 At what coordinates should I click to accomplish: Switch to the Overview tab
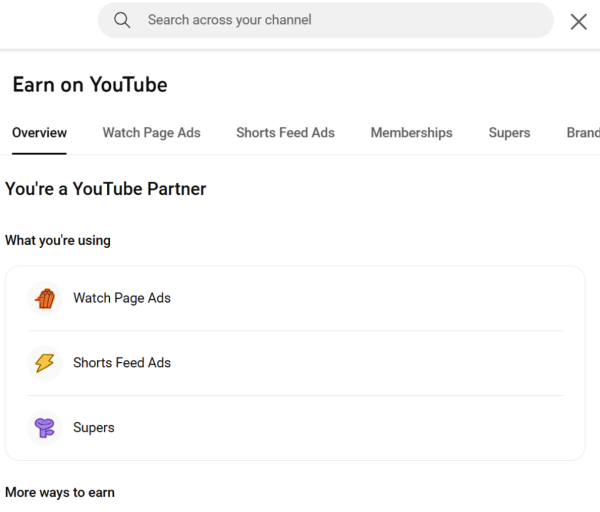coord(39,133)
